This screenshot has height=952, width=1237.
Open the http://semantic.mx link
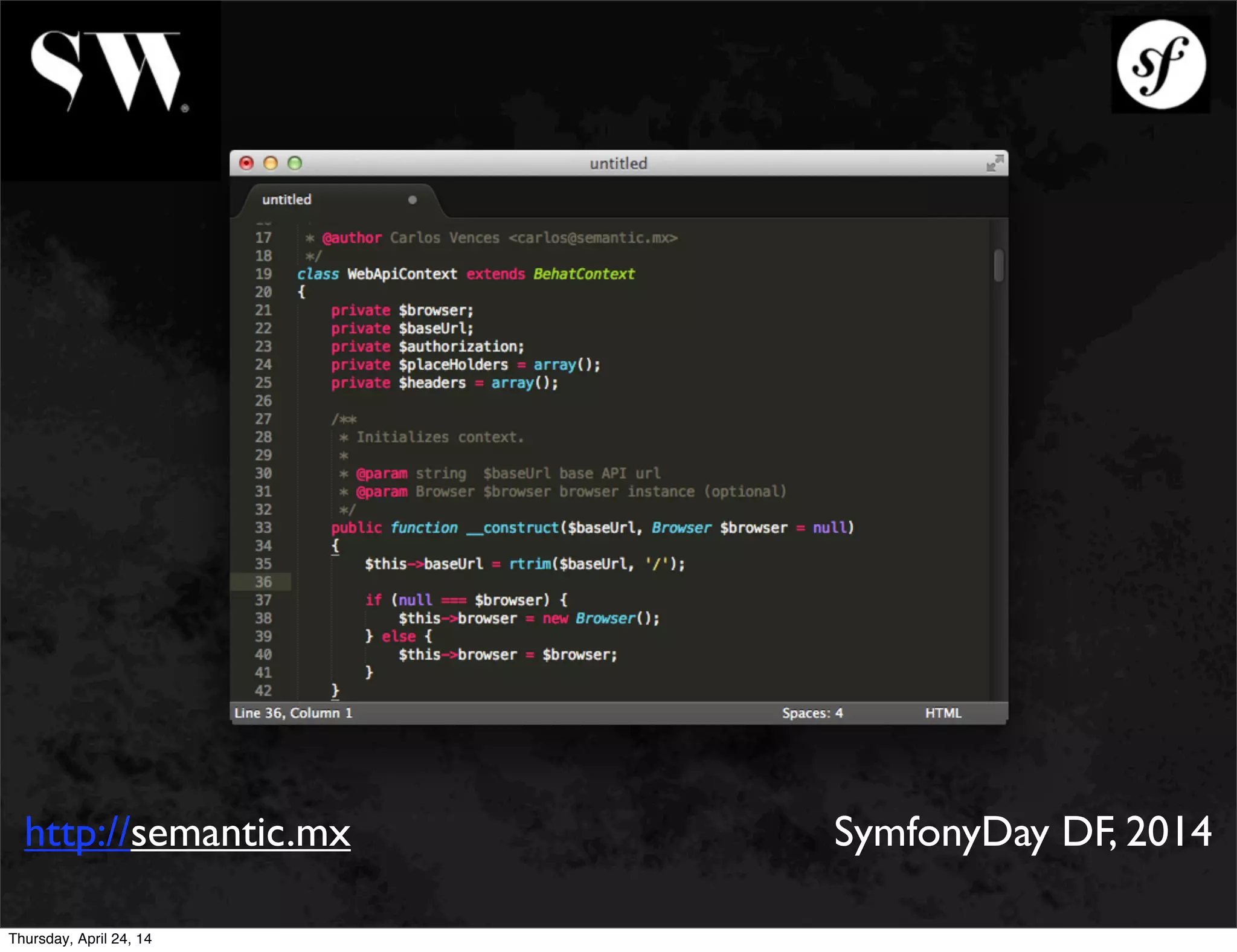187,833
